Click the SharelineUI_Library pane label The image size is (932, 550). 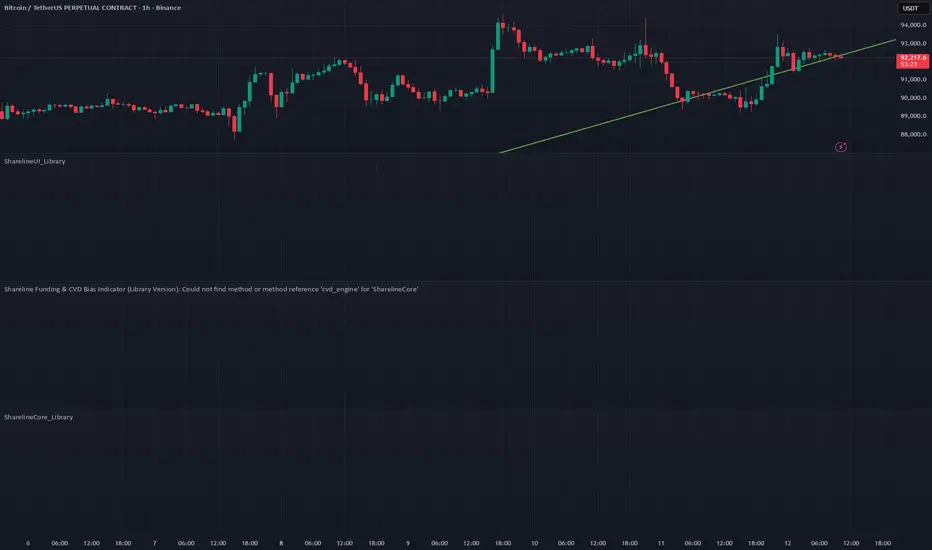35,161
